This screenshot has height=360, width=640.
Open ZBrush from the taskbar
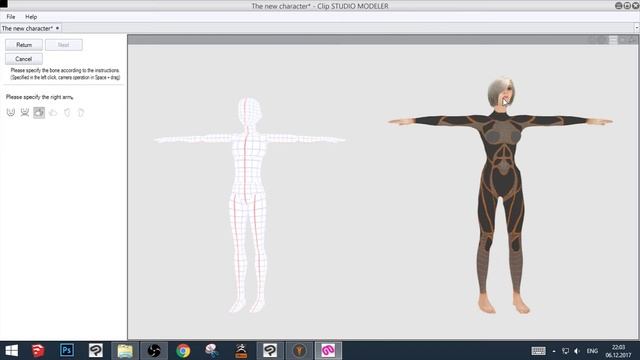[241, 351]
